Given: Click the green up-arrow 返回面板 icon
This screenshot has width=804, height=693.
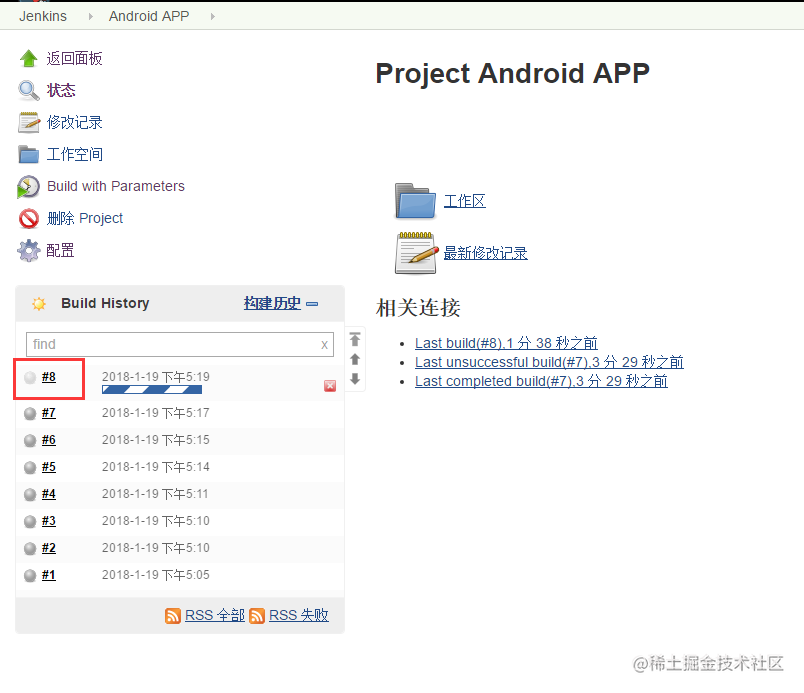Looking at the screenshot, I should (x=29, y=58).
